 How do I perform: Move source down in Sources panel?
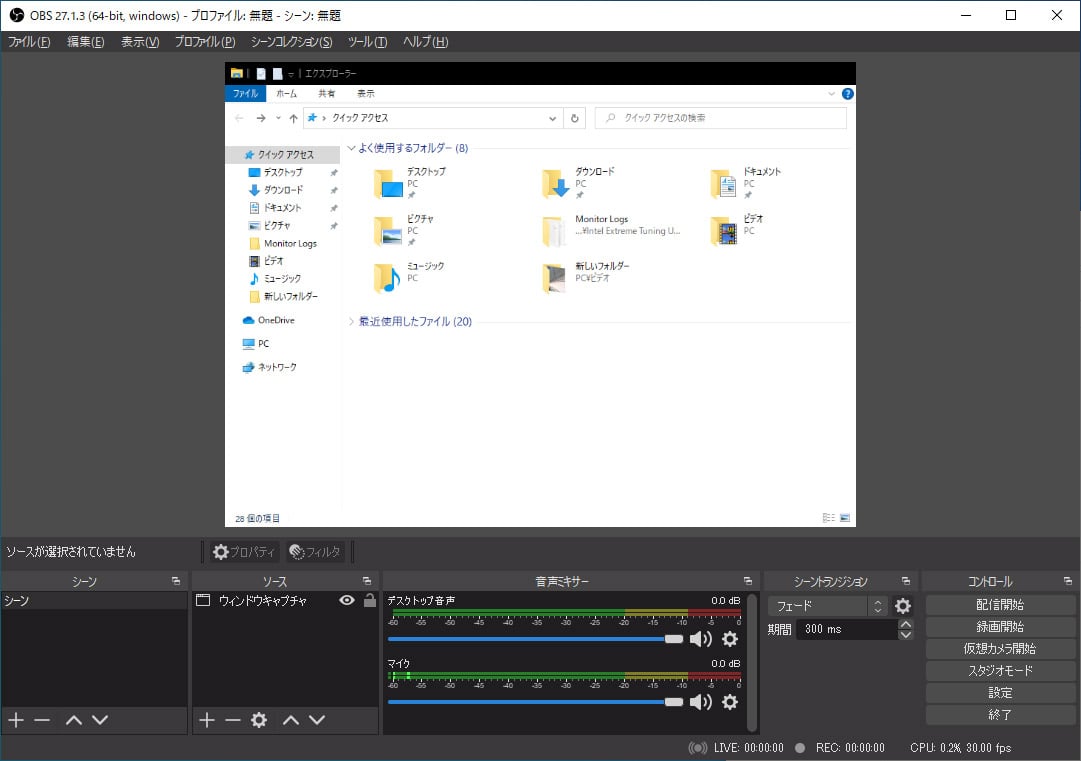(x=317, y=720)
